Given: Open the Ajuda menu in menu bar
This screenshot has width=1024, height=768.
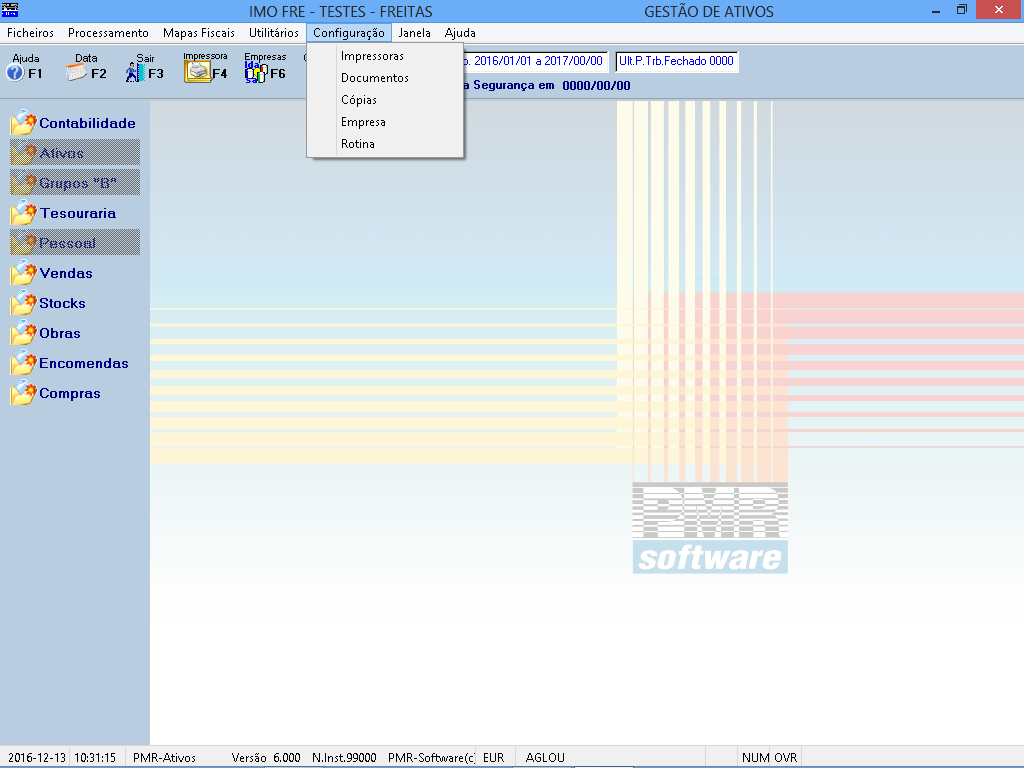Looking at the screenshot, I should click(460, 33).
